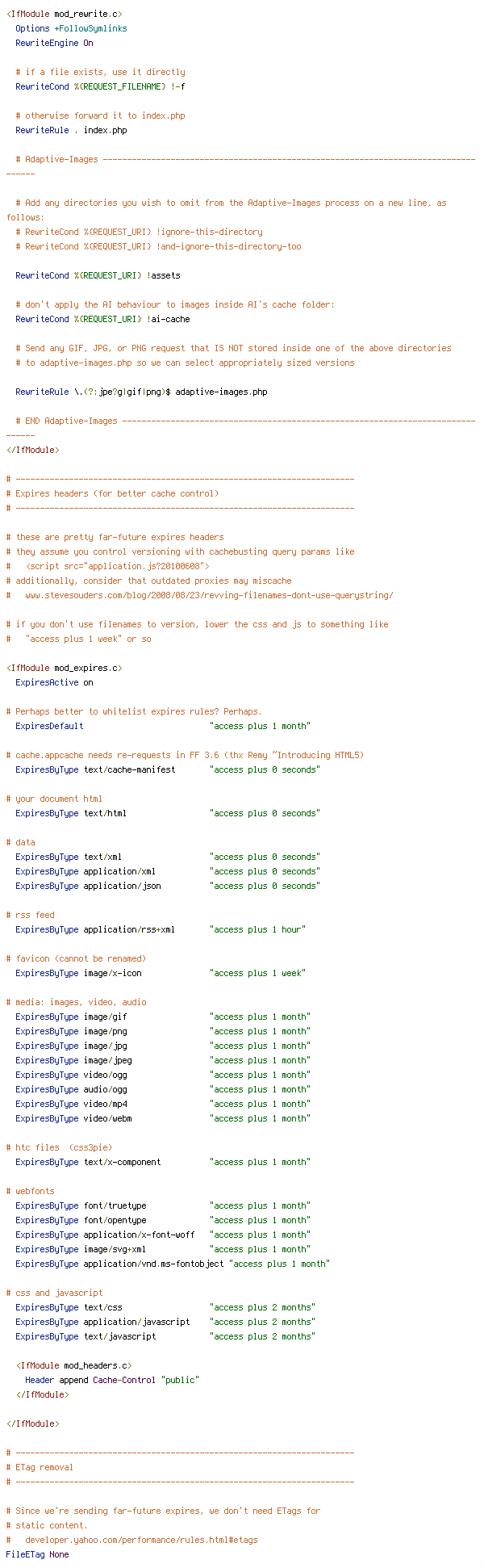484x1568 pixels.
Task: Click the Options +FollowSymlinks line
Action: (x=71, y=28)
